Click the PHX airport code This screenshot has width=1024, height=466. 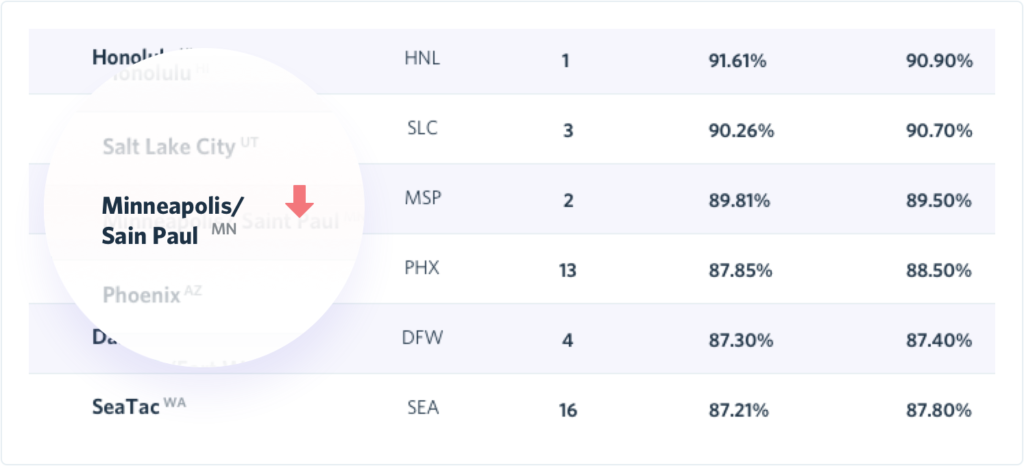coord(422,268)
